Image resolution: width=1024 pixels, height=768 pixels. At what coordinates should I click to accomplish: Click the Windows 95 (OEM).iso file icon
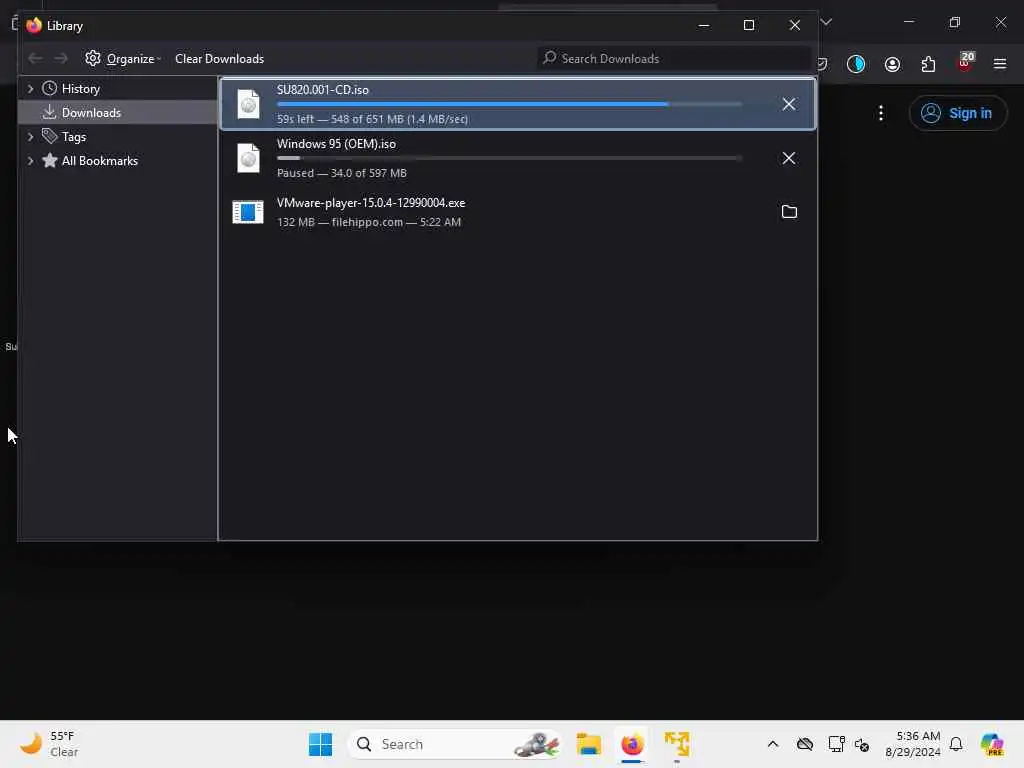tap(248, 158)
